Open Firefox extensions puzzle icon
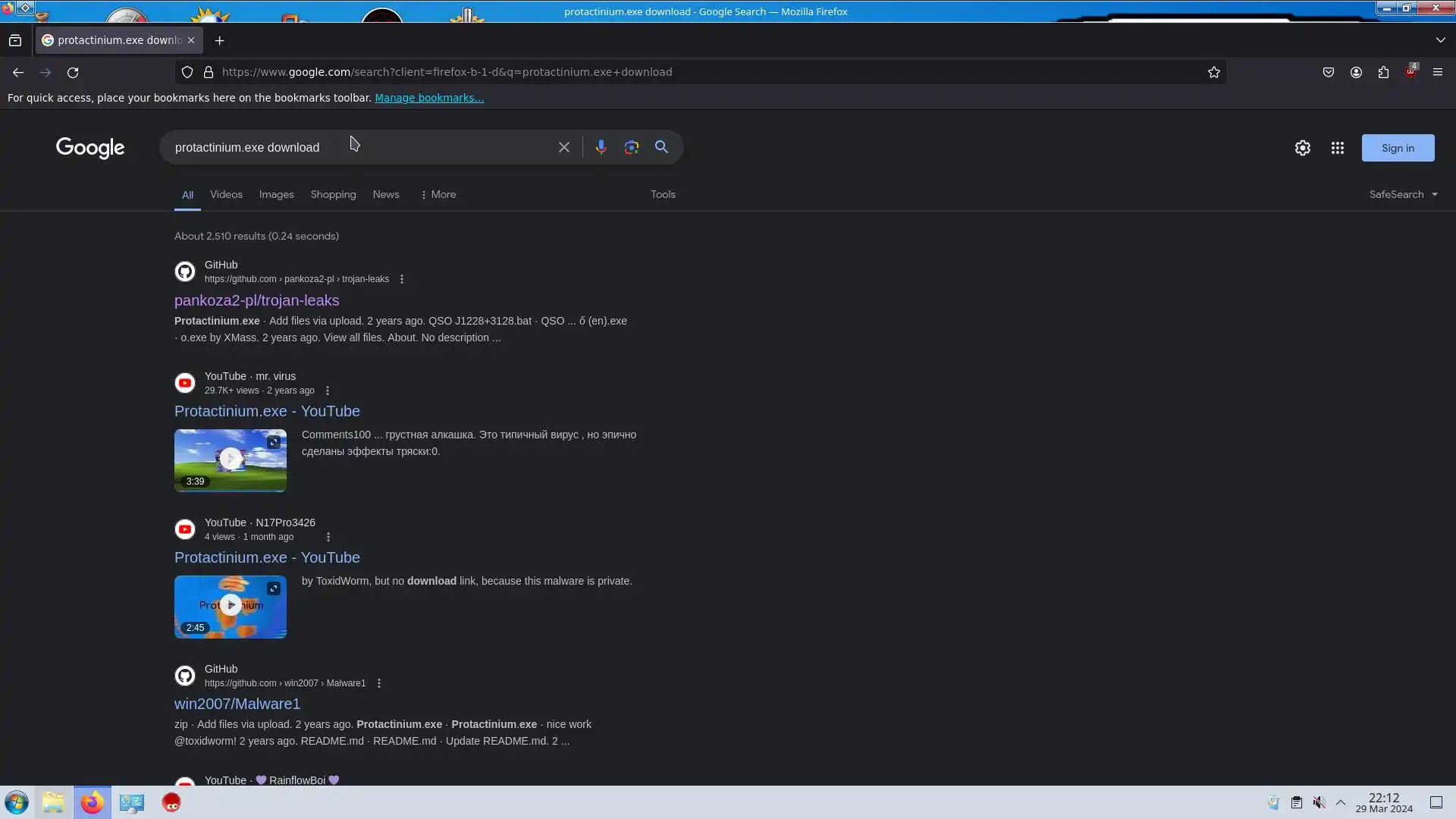 click(x=1383, y=72)
